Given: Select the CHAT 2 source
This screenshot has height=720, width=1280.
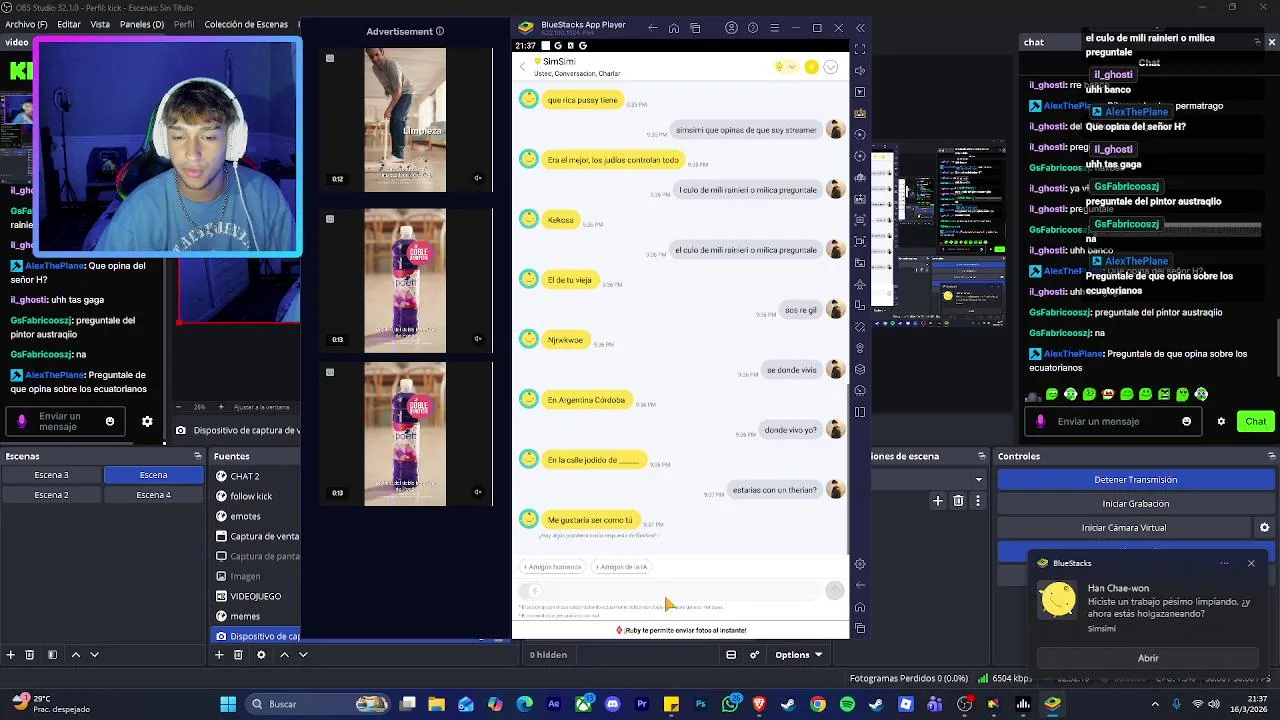Looking at the screenshot, I should pyautogui.click(x=245, y=476).
